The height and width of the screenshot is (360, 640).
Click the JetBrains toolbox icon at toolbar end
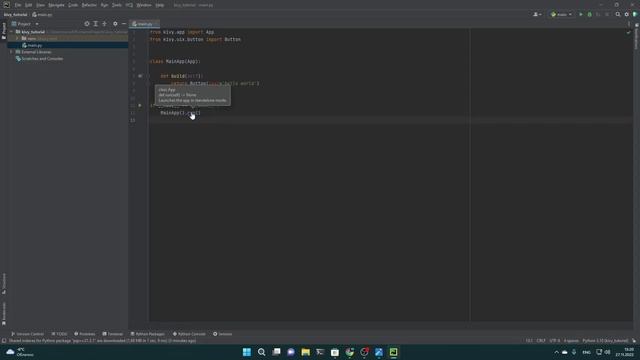coord(635,15)
